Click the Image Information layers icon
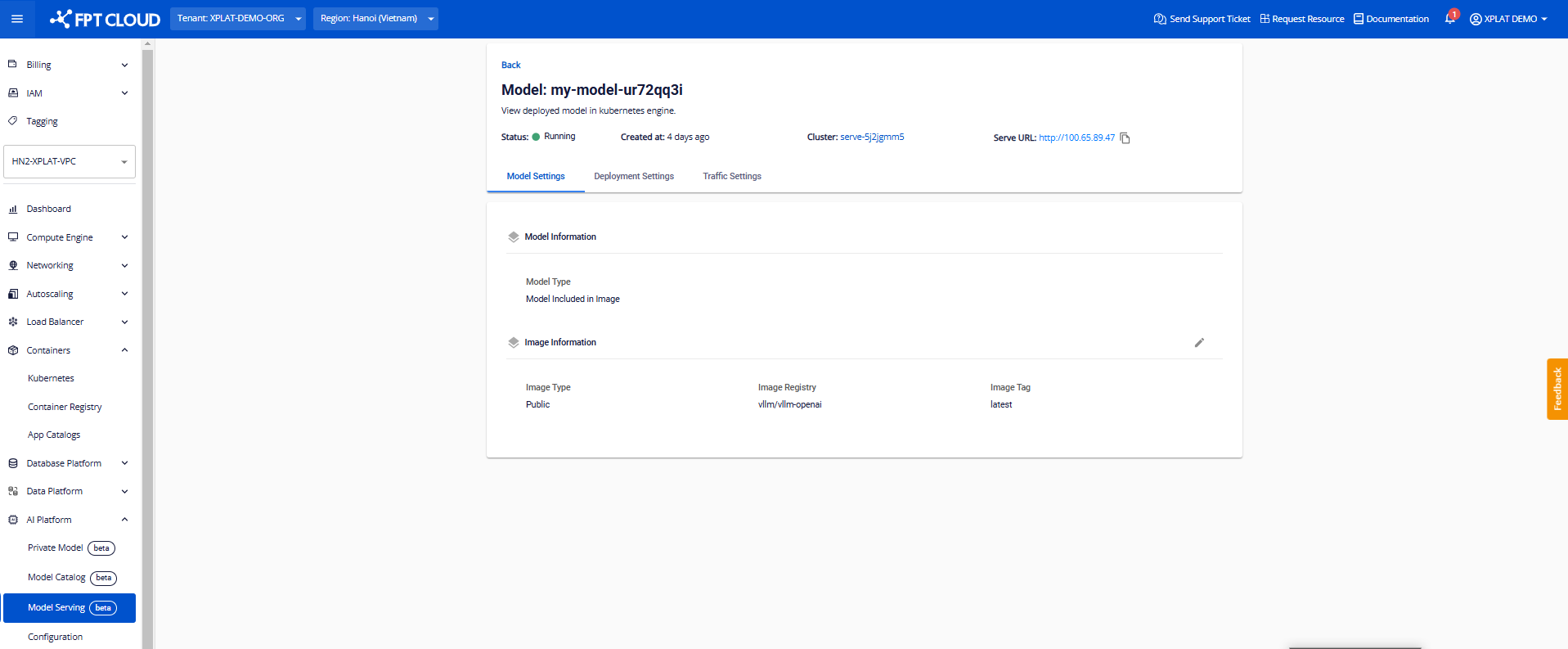 coord(514,342)
